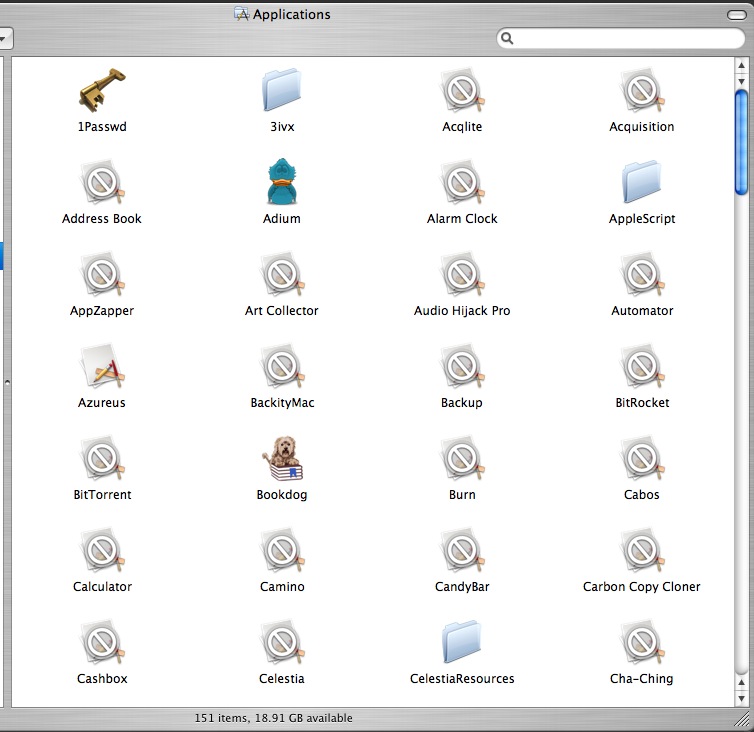Select the CandyBar icon

click(462, 550)
